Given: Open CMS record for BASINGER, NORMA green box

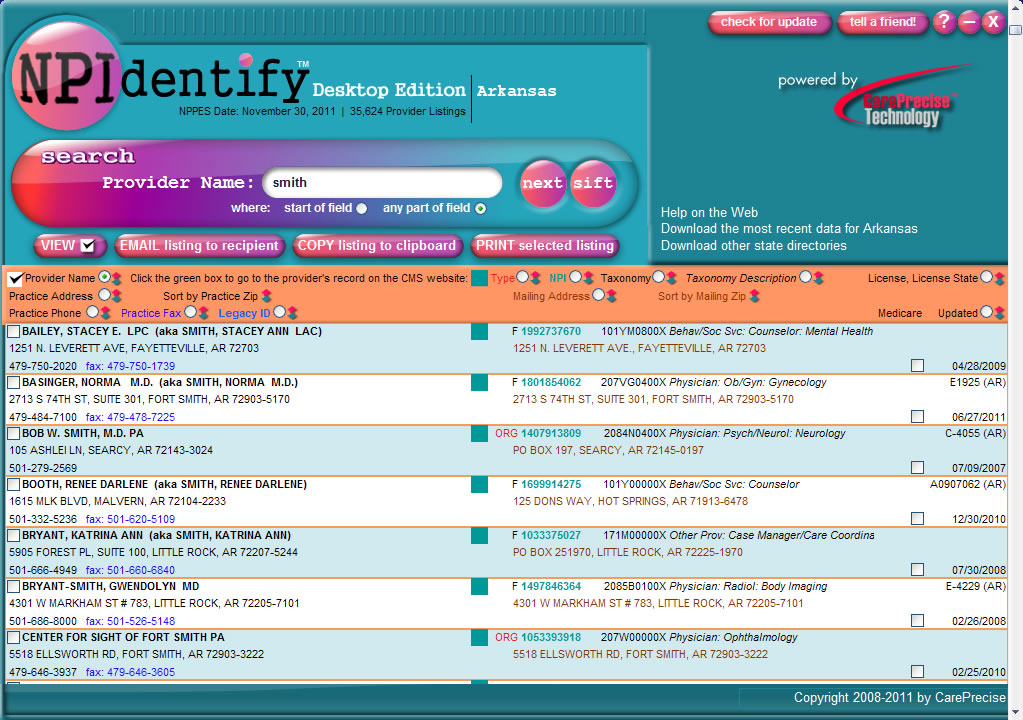Looking at the screenshot, I should coord(479,383).
